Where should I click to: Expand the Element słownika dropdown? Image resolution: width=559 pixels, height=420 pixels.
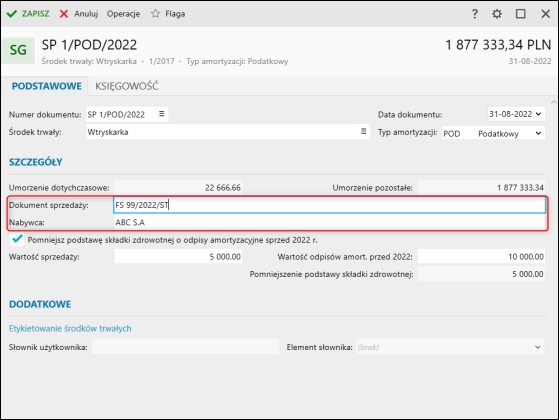point(538,347)
